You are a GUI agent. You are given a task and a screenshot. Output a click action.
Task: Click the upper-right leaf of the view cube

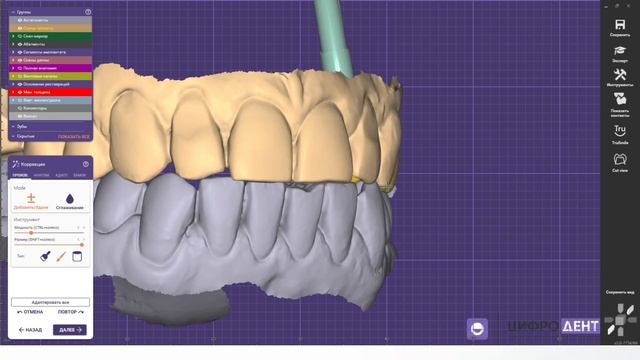[630, 310]
